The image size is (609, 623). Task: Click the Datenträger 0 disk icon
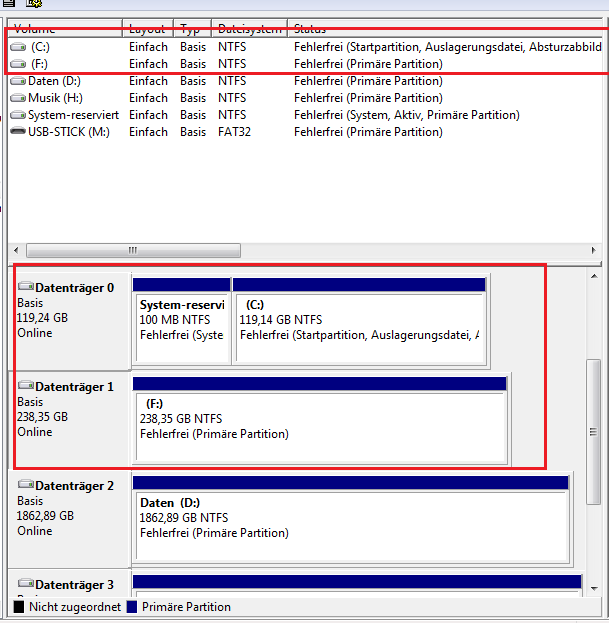pos(26,286)
